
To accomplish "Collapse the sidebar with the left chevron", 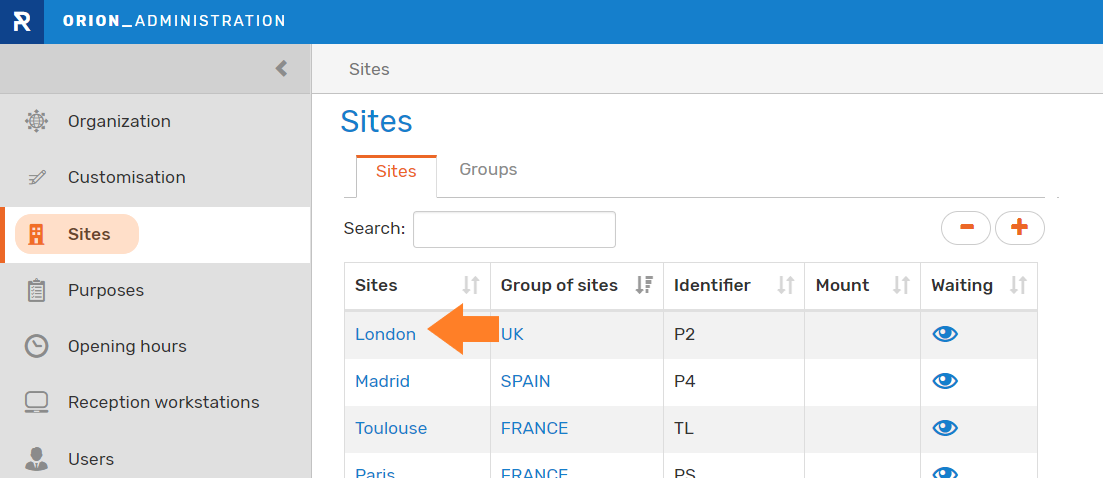I will click(x=281, y=68).
